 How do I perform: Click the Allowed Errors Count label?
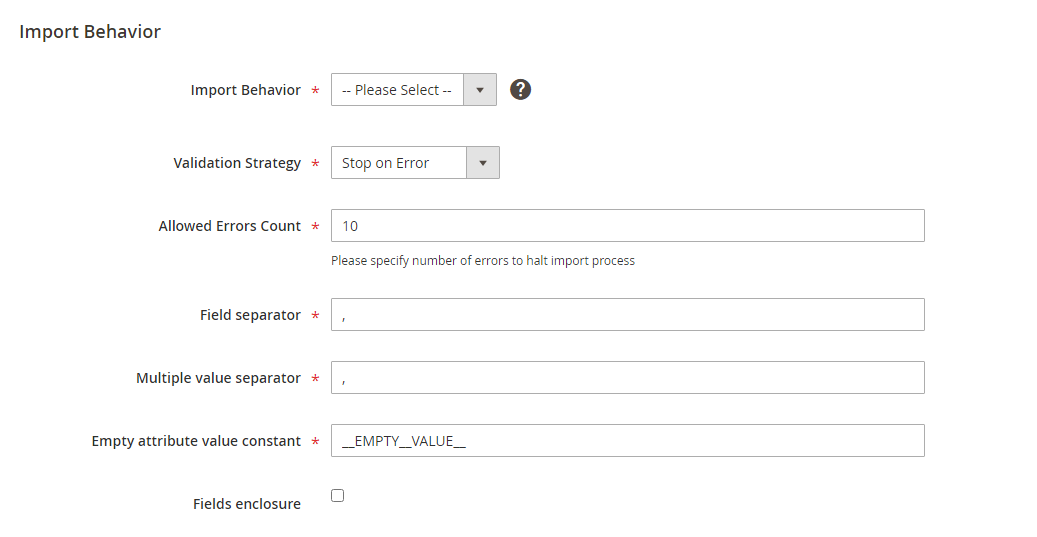[x=229, y=226]
